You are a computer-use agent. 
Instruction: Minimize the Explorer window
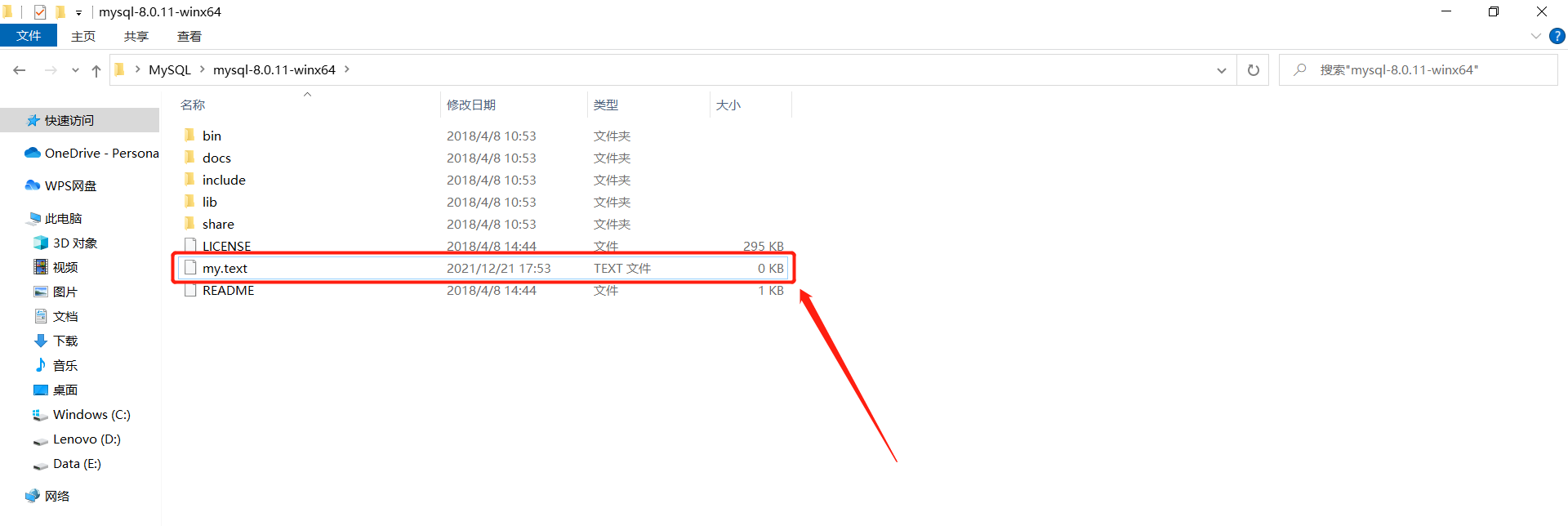pyautogui.click(x=1446, y=11)
